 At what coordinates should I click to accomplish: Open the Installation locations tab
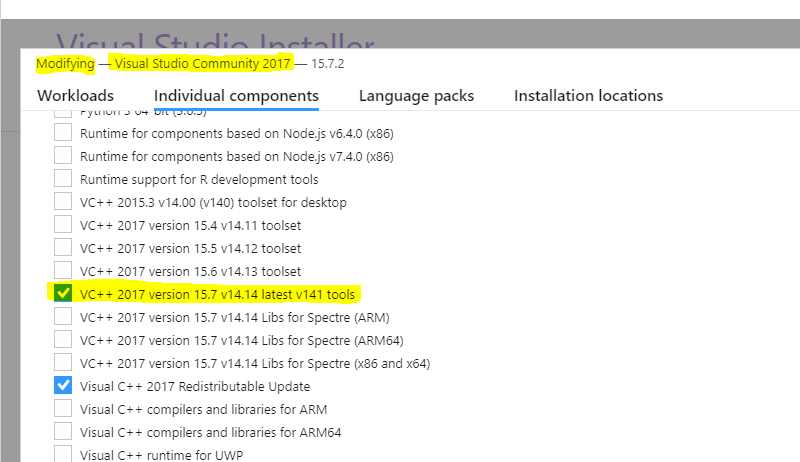[588, 96]
